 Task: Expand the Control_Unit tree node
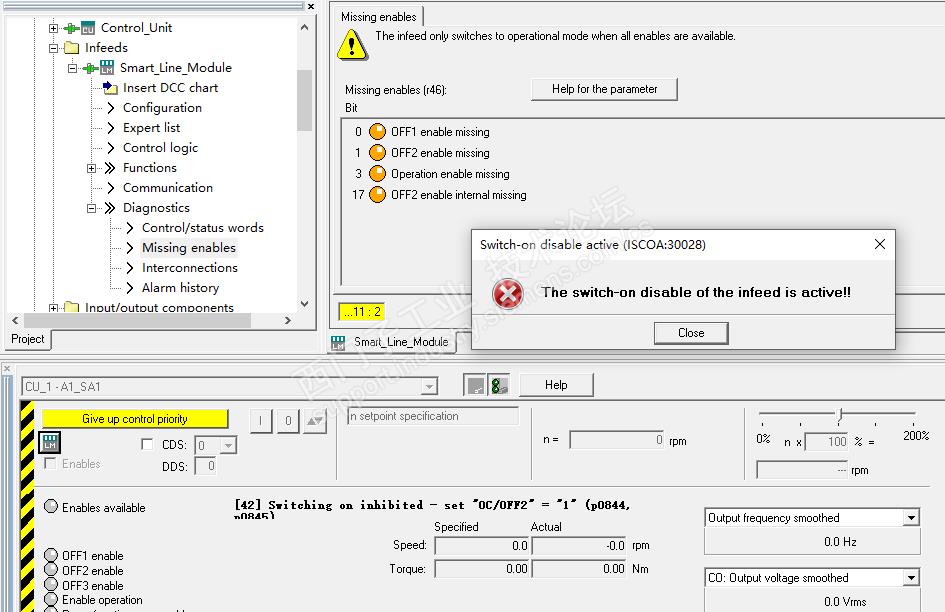click(x=54, y=28)
